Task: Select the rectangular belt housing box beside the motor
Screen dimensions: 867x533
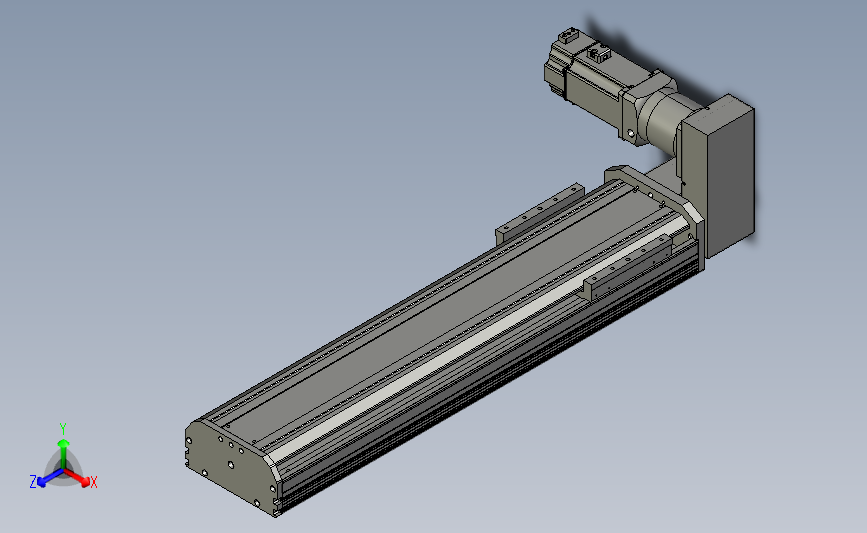Action: pyautogui.click(x=720, y=176)
